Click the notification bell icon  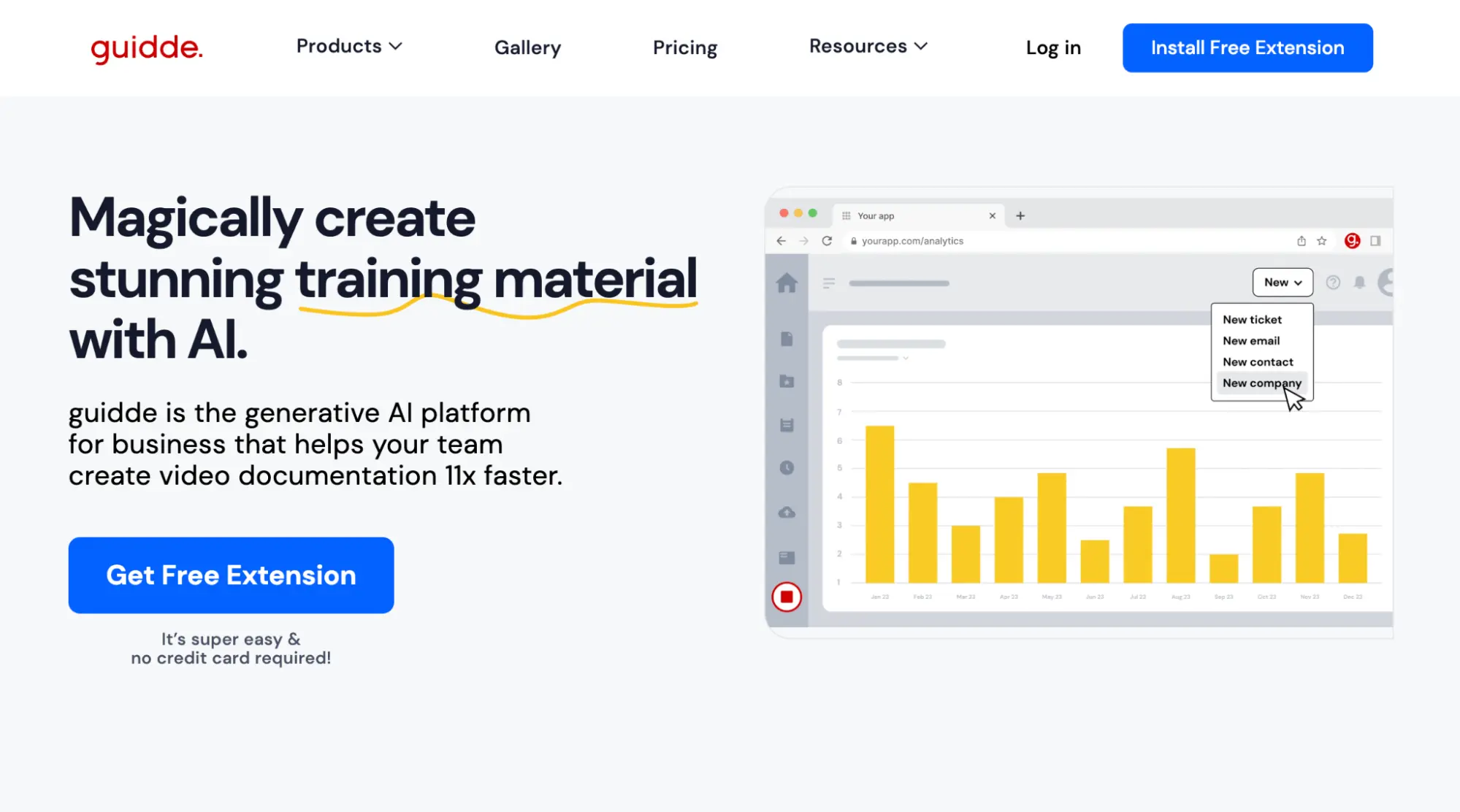click(1359, 283)
